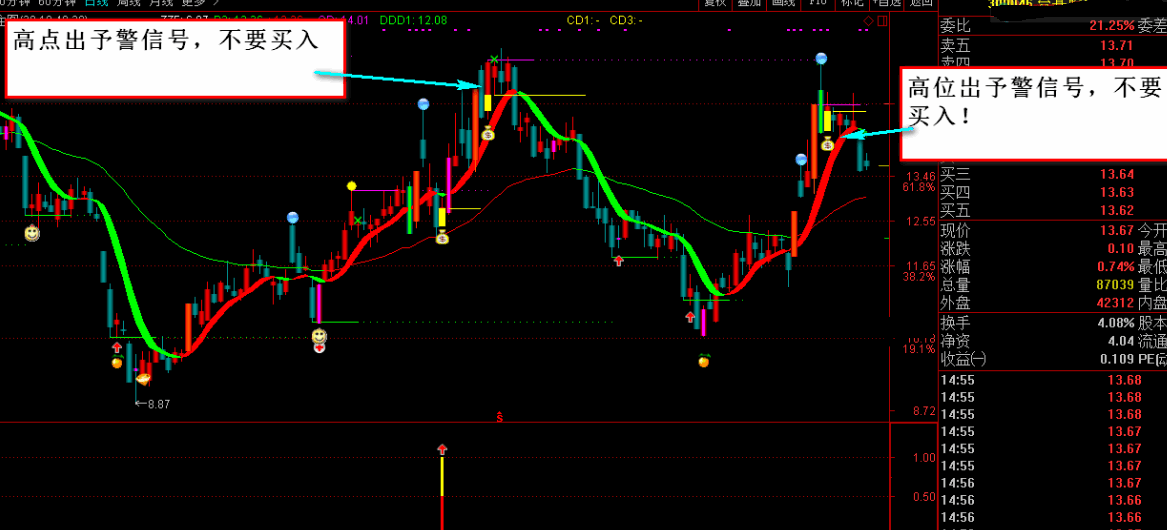Click the smiley face marker under the leftmost candles
The height and width of the screenshot is (530, 1167).
[x=32, y=234]
